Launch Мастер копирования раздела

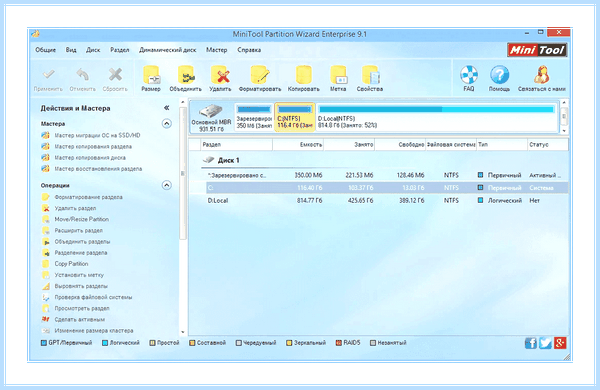[x=93, y=147]
